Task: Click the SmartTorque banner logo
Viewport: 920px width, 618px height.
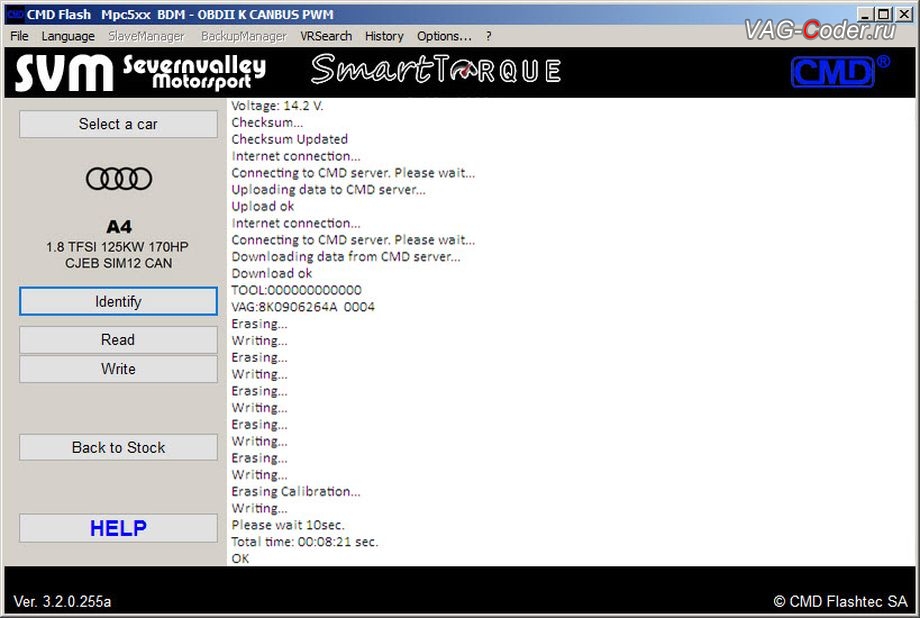Action: tap(435, 70)
